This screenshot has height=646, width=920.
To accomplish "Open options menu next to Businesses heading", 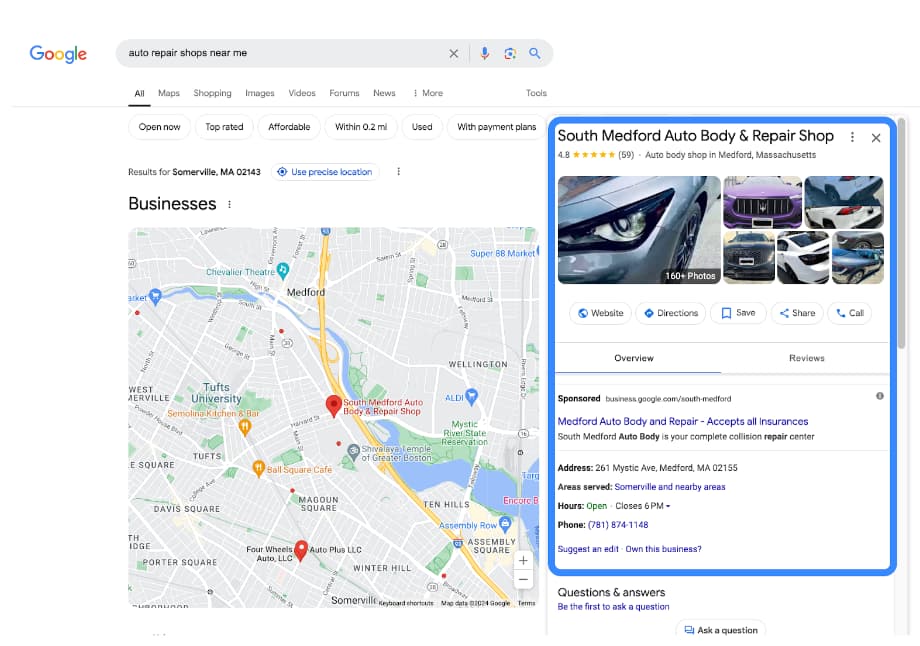I will 229,204.
